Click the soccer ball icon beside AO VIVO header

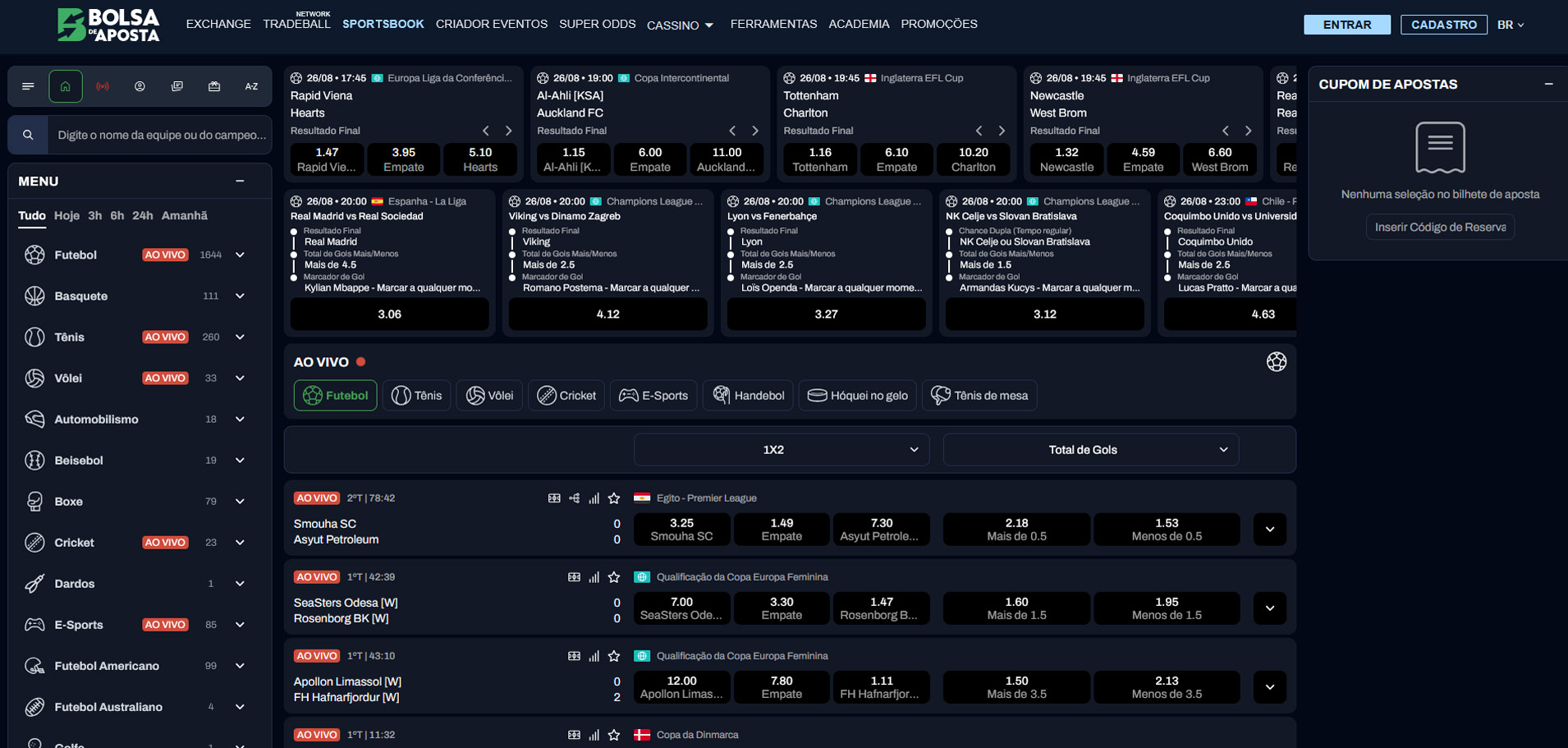1276,362
